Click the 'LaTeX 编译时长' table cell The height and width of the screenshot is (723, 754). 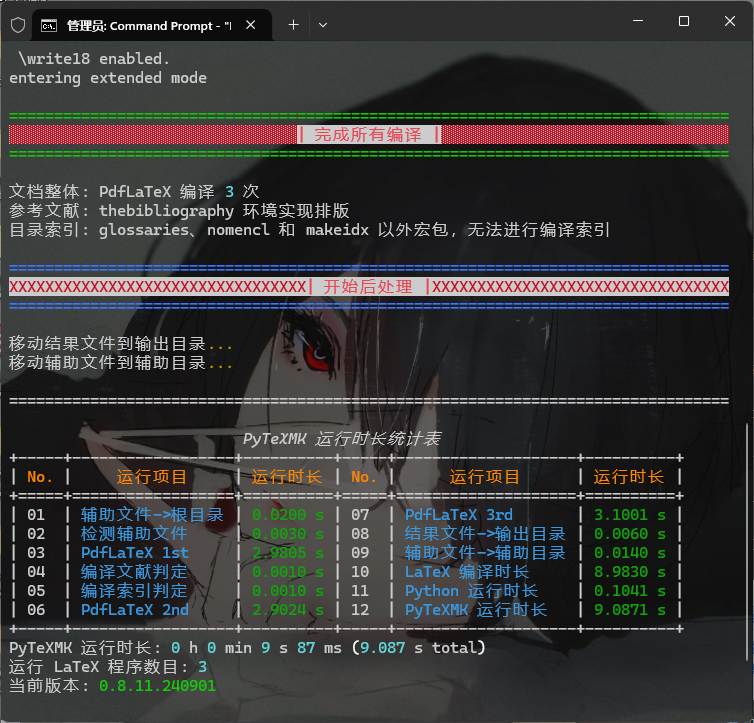coord(467,572)
